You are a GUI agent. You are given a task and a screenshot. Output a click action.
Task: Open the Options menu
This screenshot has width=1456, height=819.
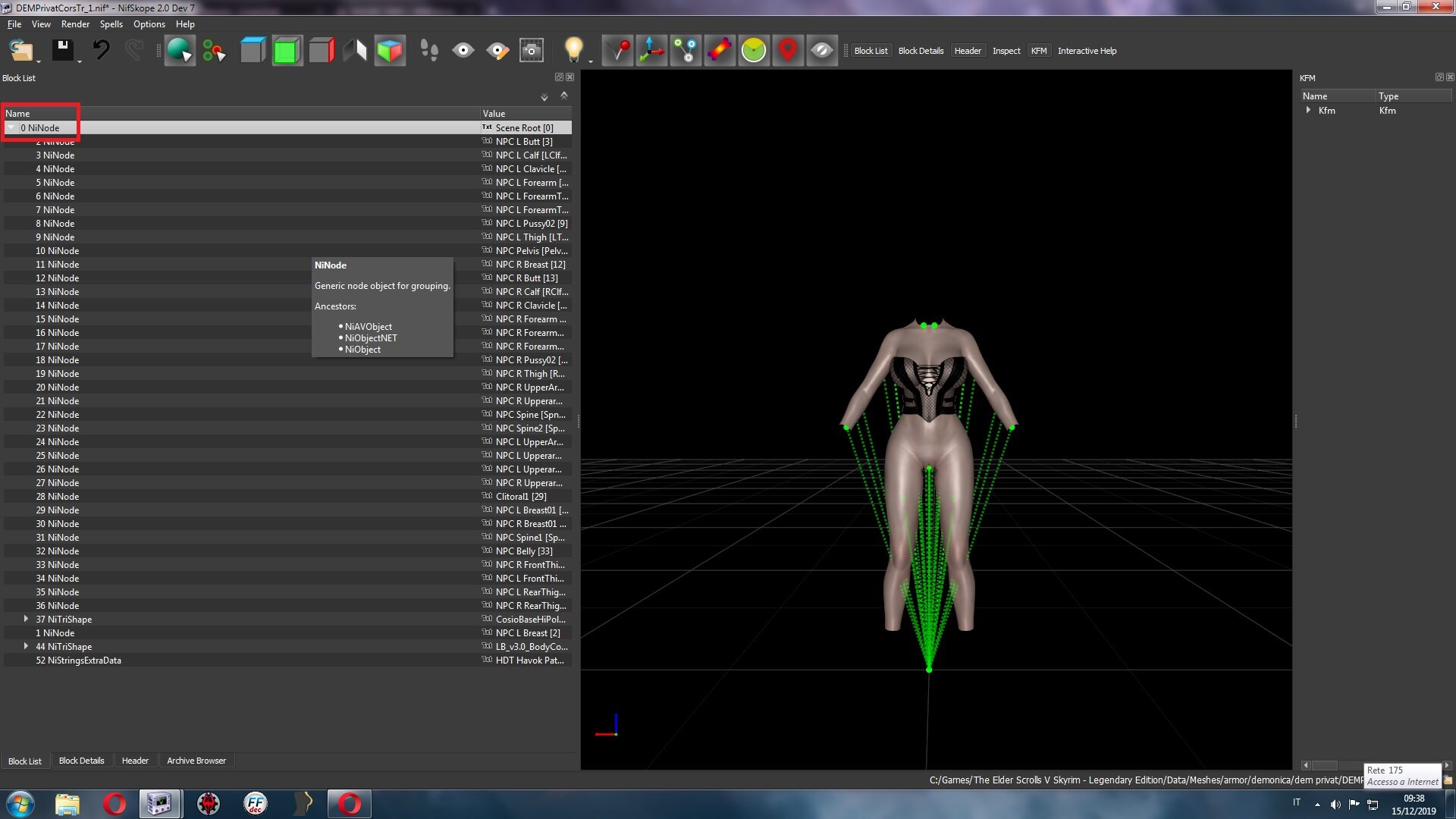tap(149, 24)
